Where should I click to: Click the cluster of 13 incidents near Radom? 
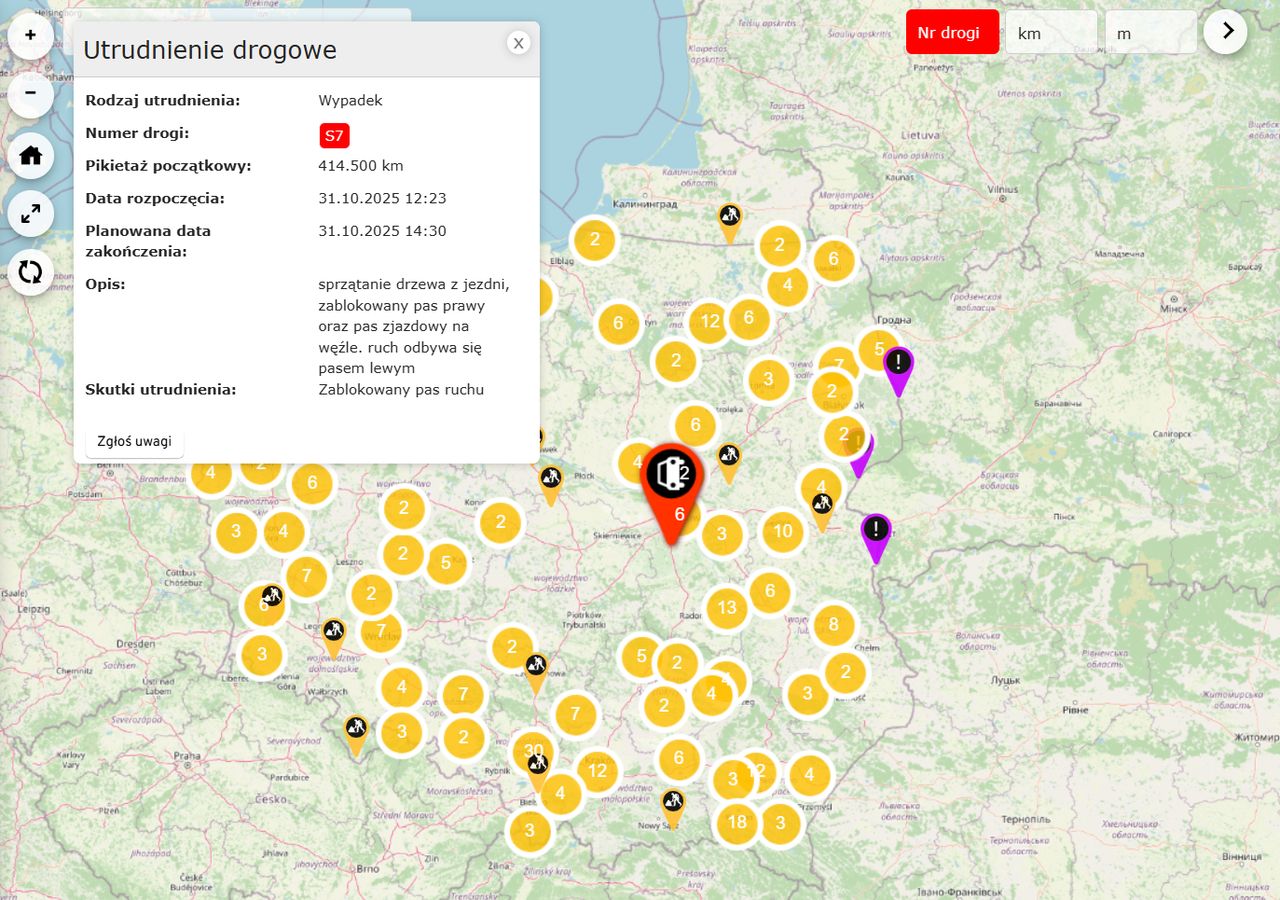726,607
